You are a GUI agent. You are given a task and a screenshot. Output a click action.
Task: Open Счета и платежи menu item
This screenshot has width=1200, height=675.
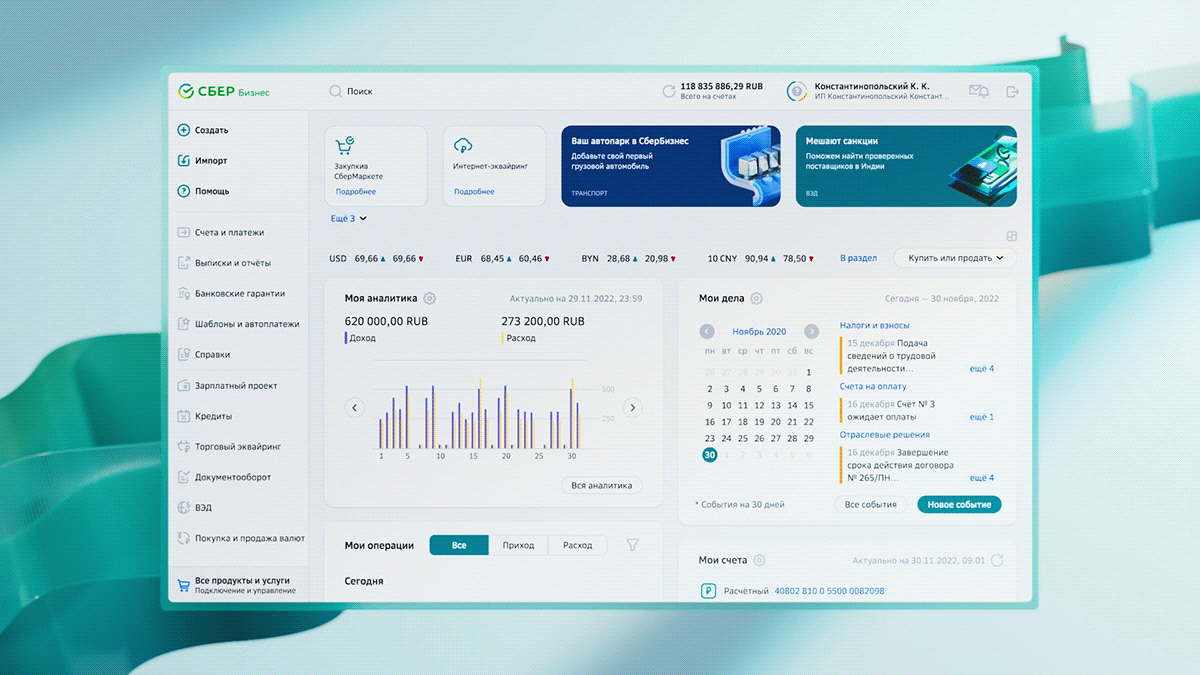tap(239, 232)
